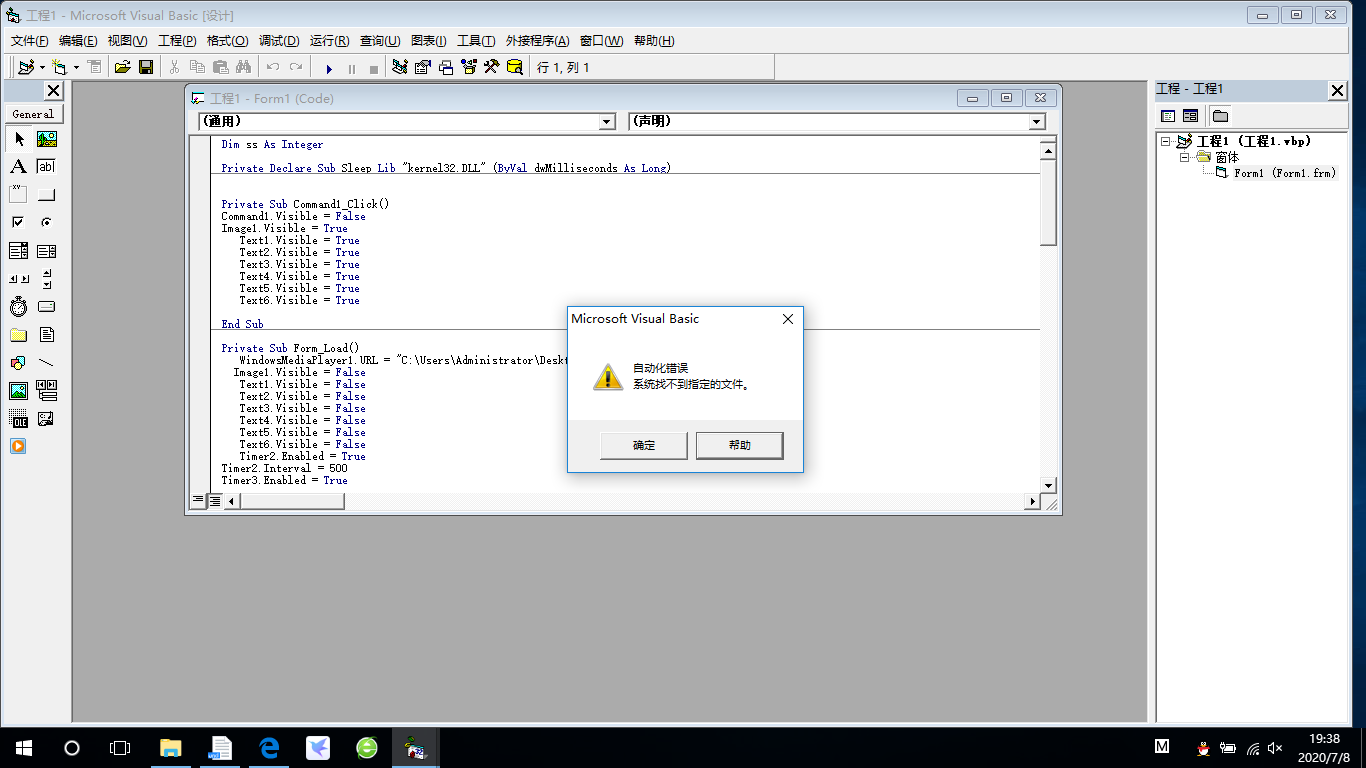Select Form1 (Form1.frm) in project tree
Screen dimensions: 1366x768
[1285, 173]
